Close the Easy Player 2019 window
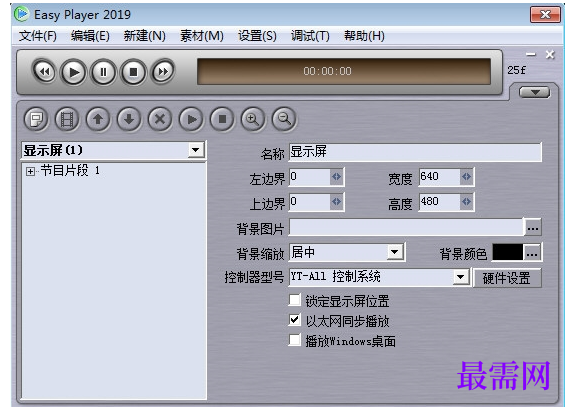 tap(545, 15)
